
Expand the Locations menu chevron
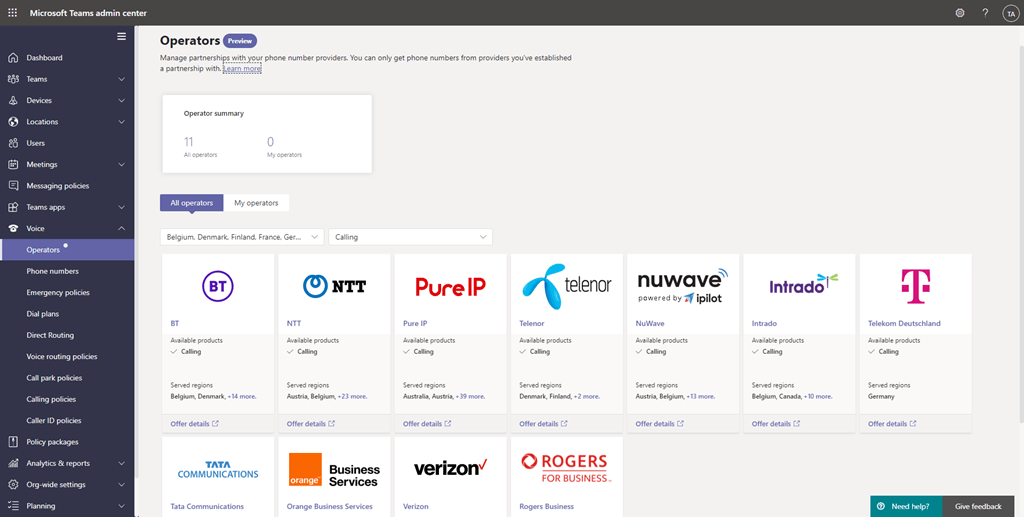tap(121, 121)
